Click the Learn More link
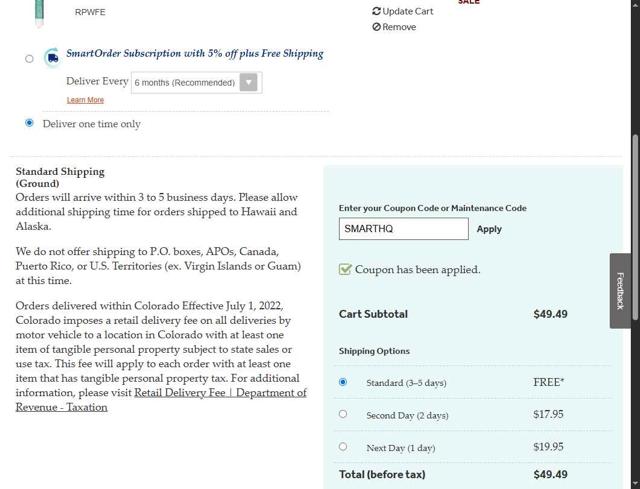Image resolution: width=640 pixels, height=489 pixels. (x=85, y=100)
